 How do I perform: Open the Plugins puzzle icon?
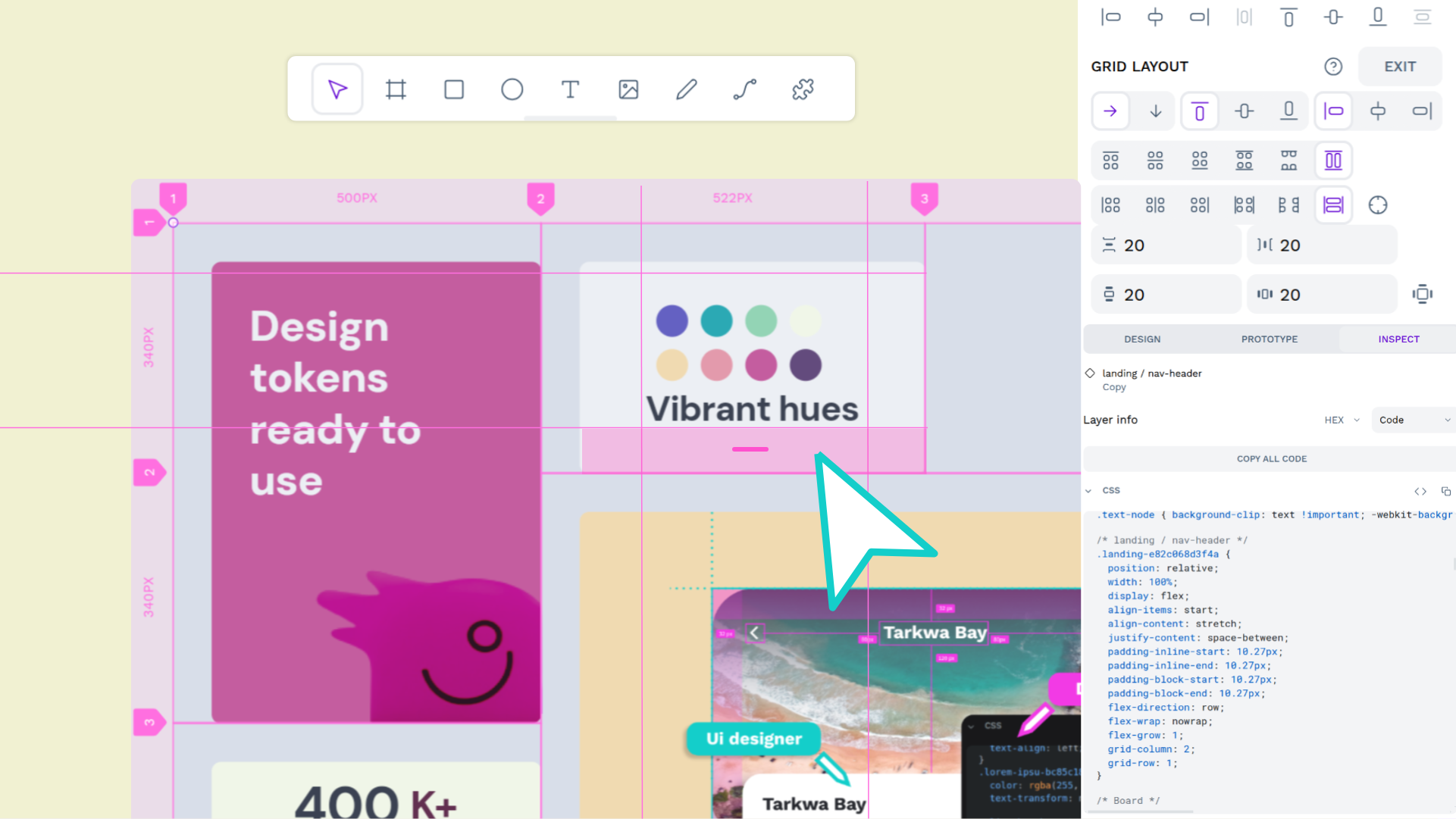803,89
